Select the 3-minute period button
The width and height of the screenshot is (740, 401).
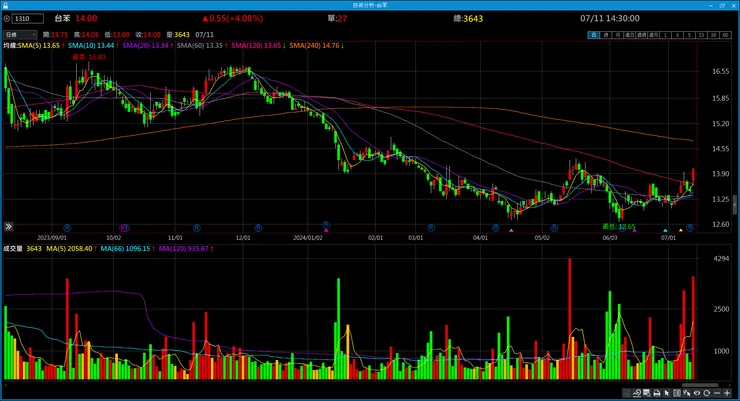point(678,35)
